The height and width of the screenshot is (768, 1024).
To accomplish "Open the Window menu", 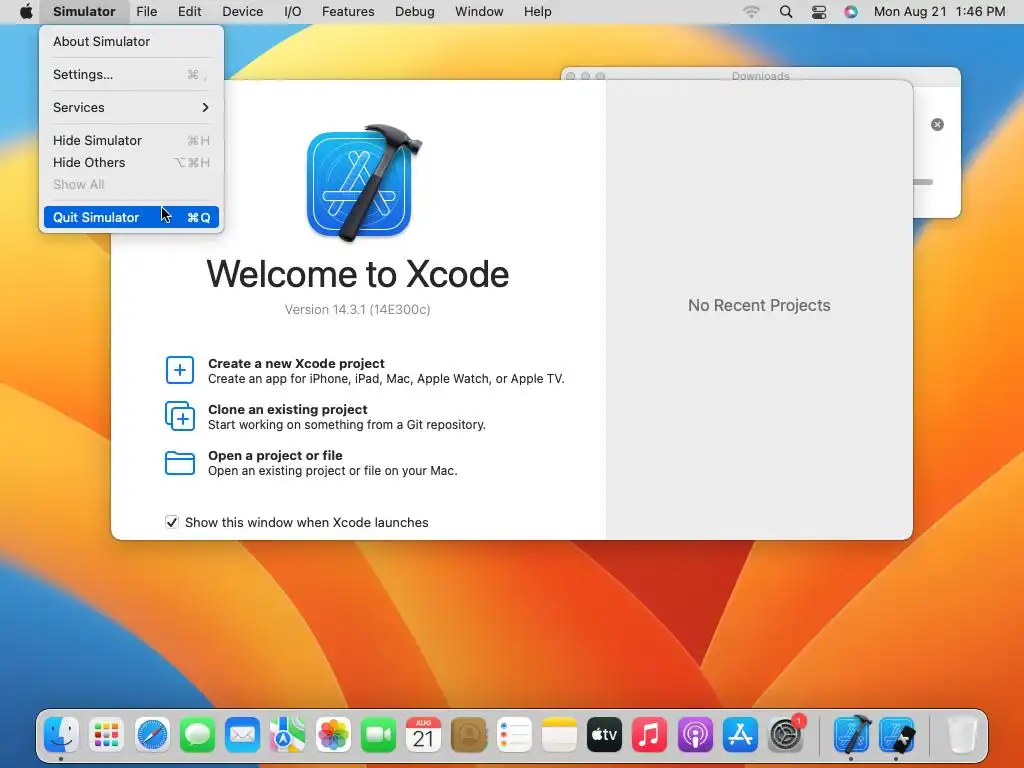I will click(479, 11).
